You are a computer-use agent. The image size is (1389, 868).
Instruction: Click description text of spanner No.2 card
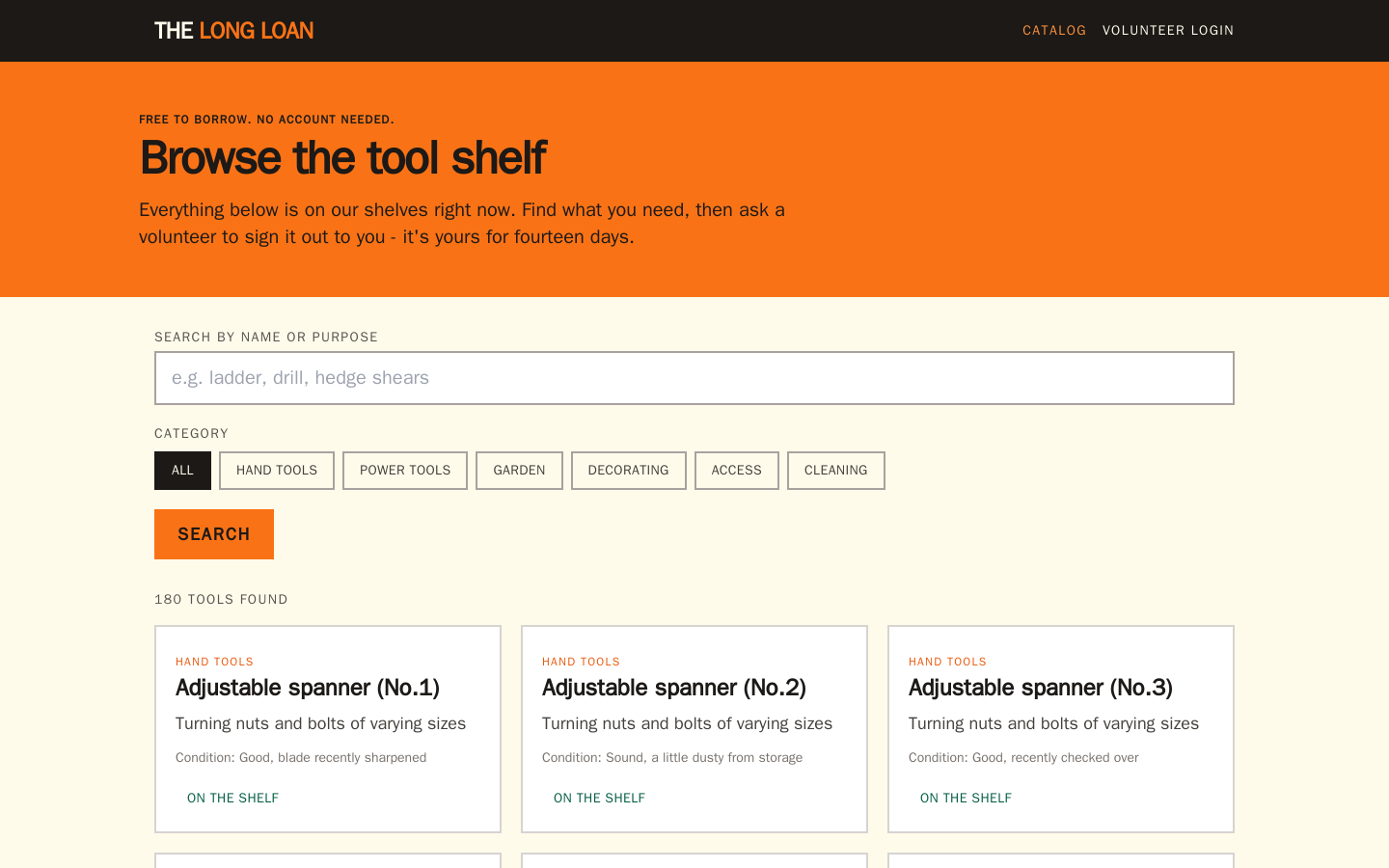click(x=687, y=724)
